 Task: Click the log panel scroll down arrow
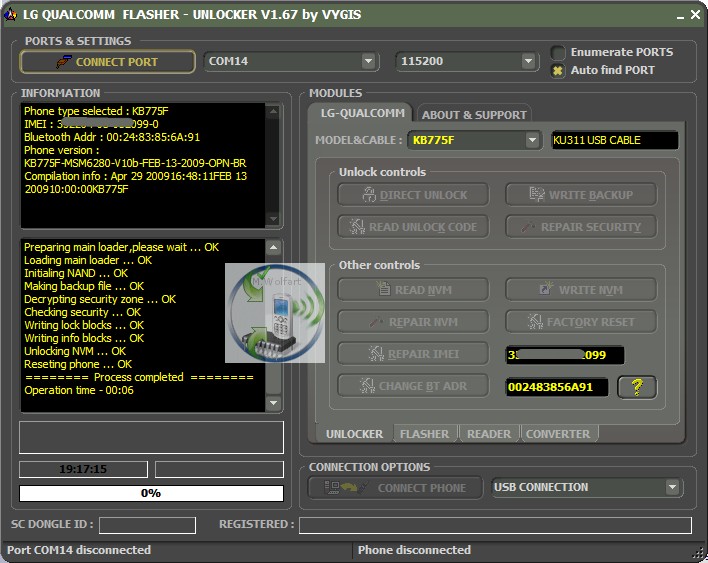click(273, 403)
